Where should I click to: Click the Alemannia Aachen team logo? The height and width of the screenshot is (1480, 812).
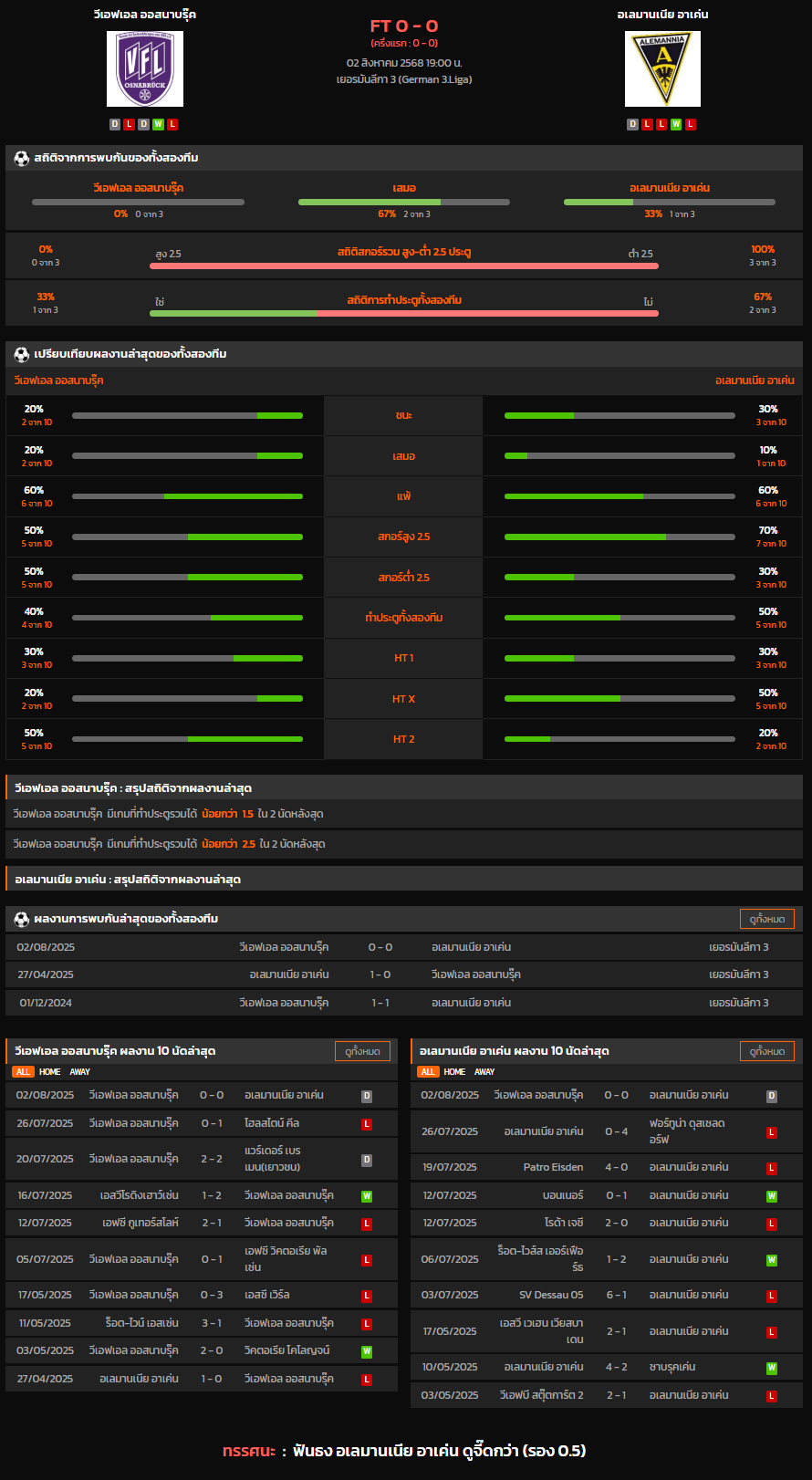point(662,68)
